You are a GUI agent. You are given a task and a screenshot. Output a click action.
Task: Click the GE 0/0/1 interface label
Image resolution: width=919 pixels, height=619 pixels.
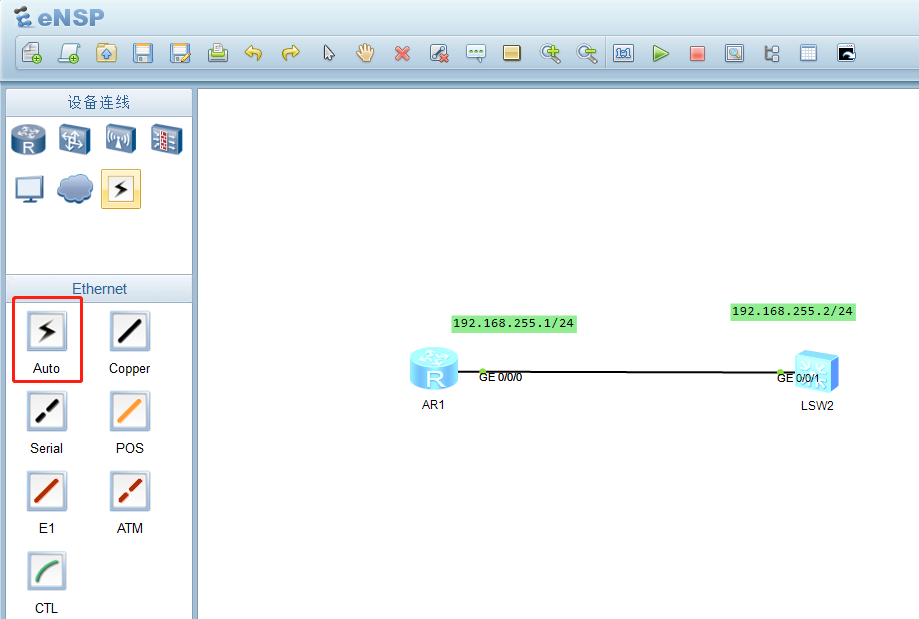798,378
